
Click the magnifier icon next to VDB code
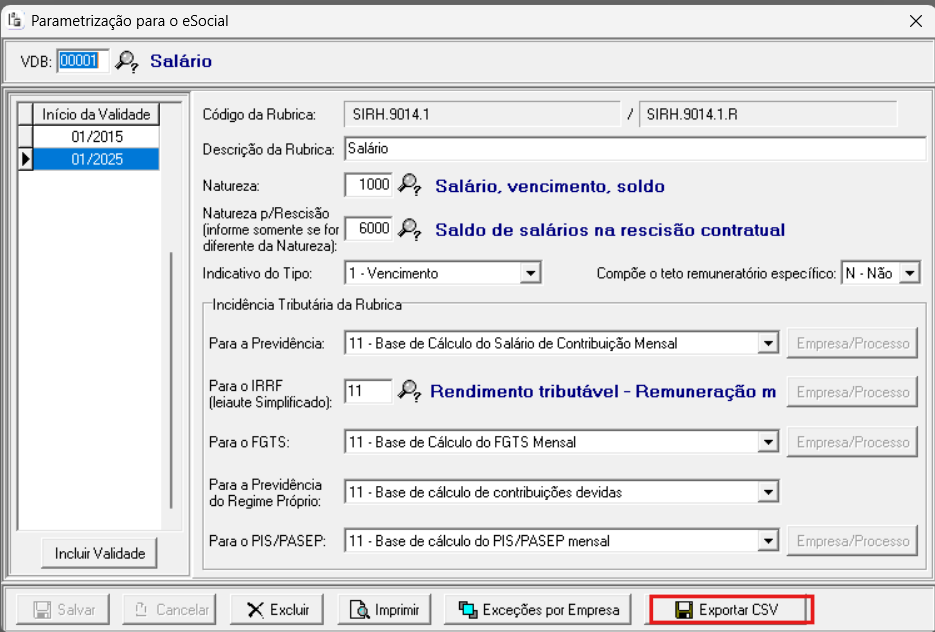[x=126, y=61]
